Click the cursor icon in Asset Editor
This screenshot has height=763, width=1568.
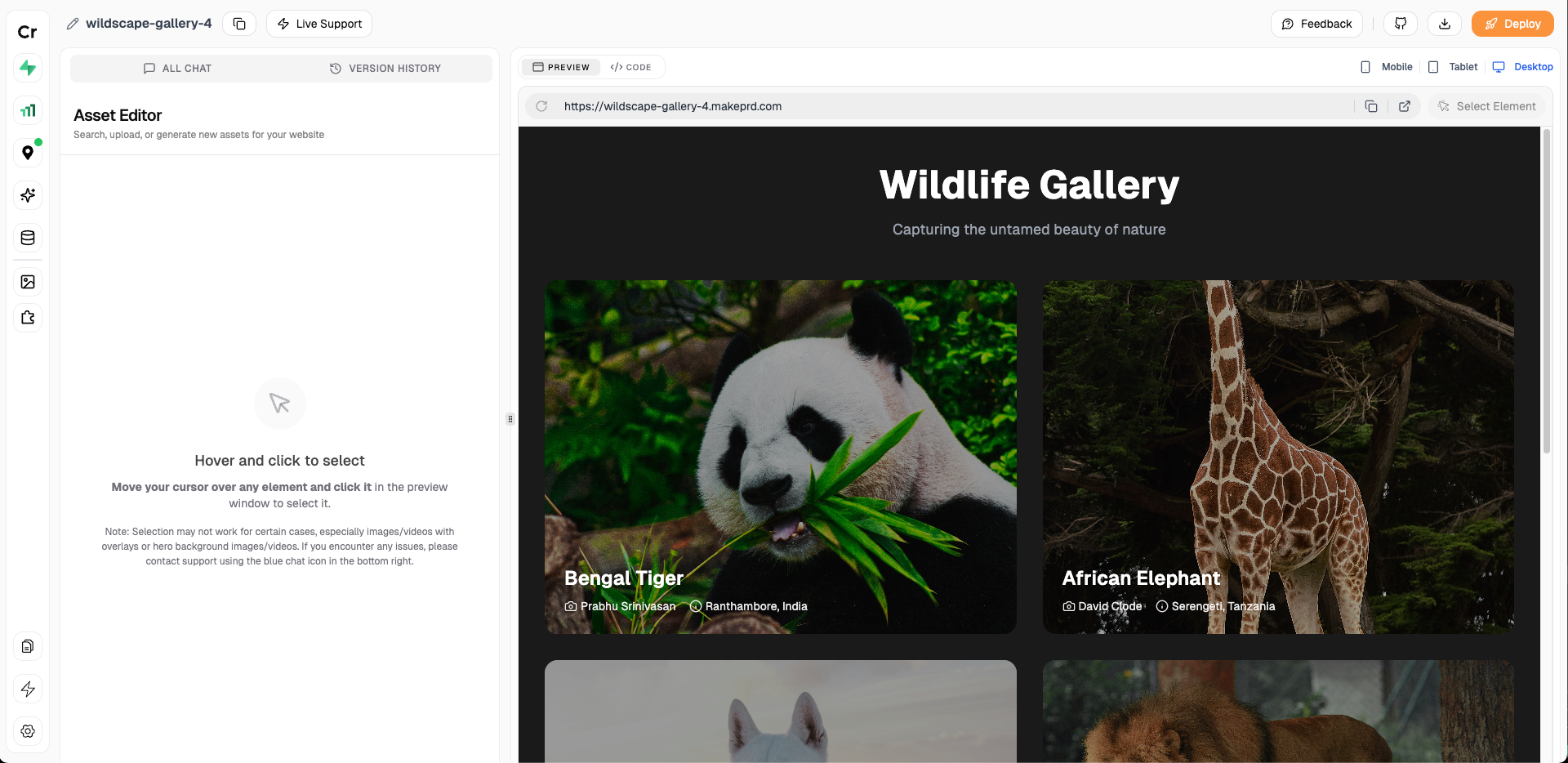[x=280, y=404]
